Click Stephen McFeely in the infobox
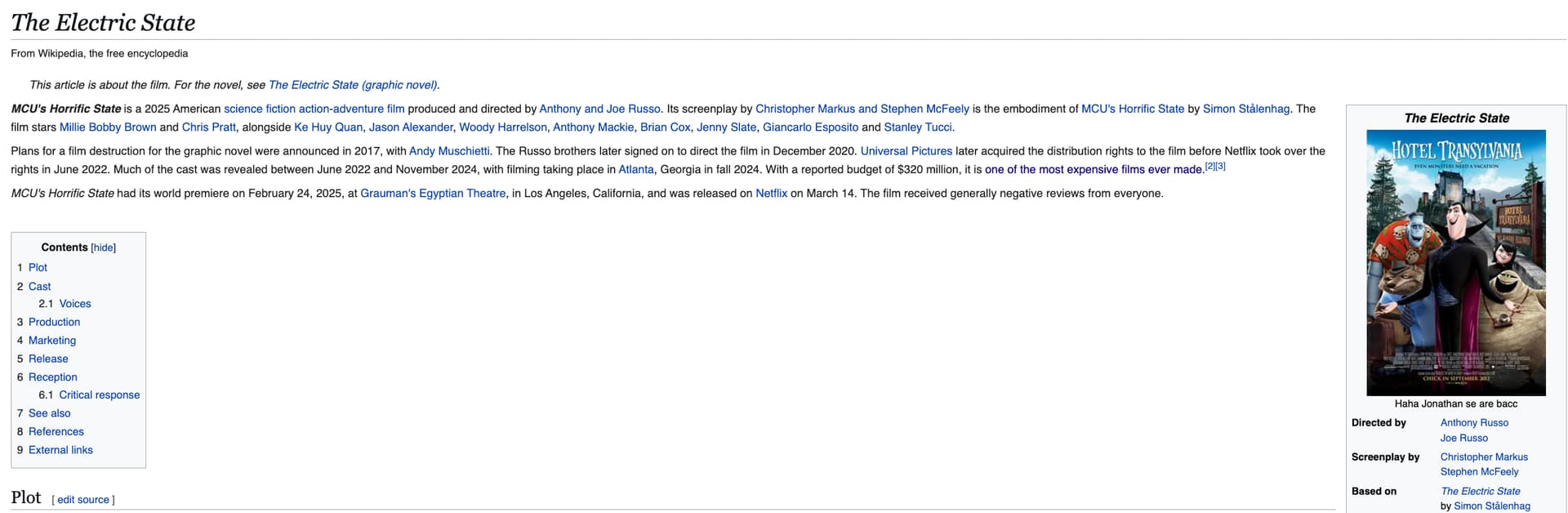Viewport: 1568px width, 513px height. [x=1480, y=471]
